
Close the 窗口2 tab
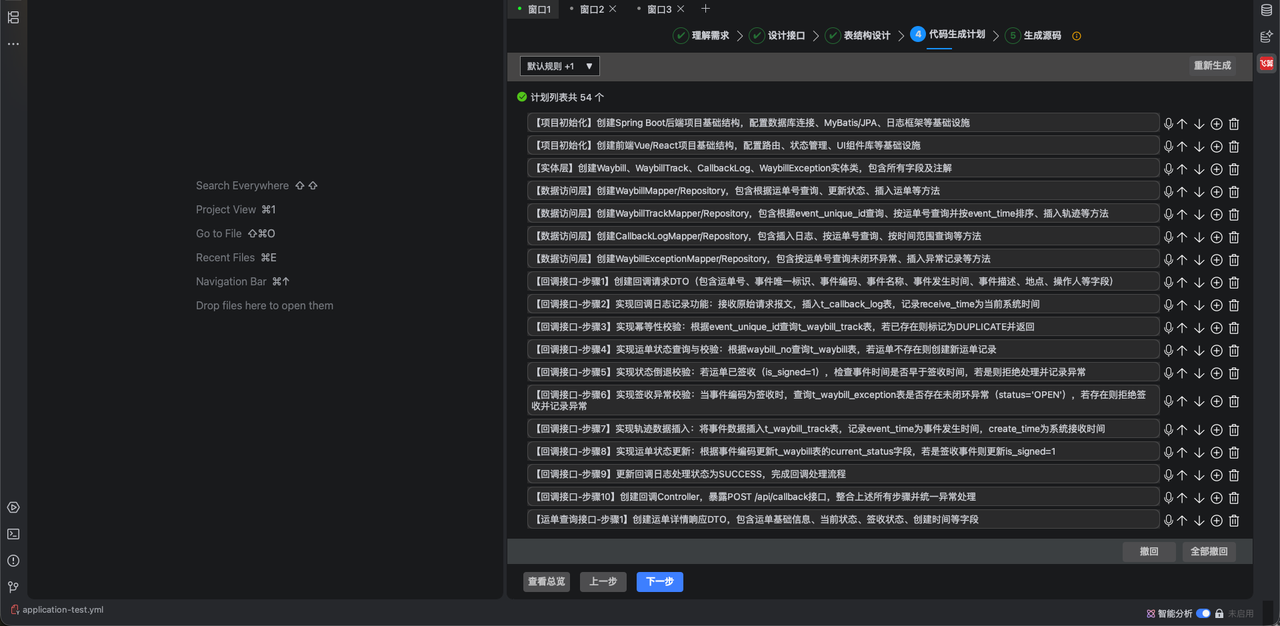[x=613, y=9]
